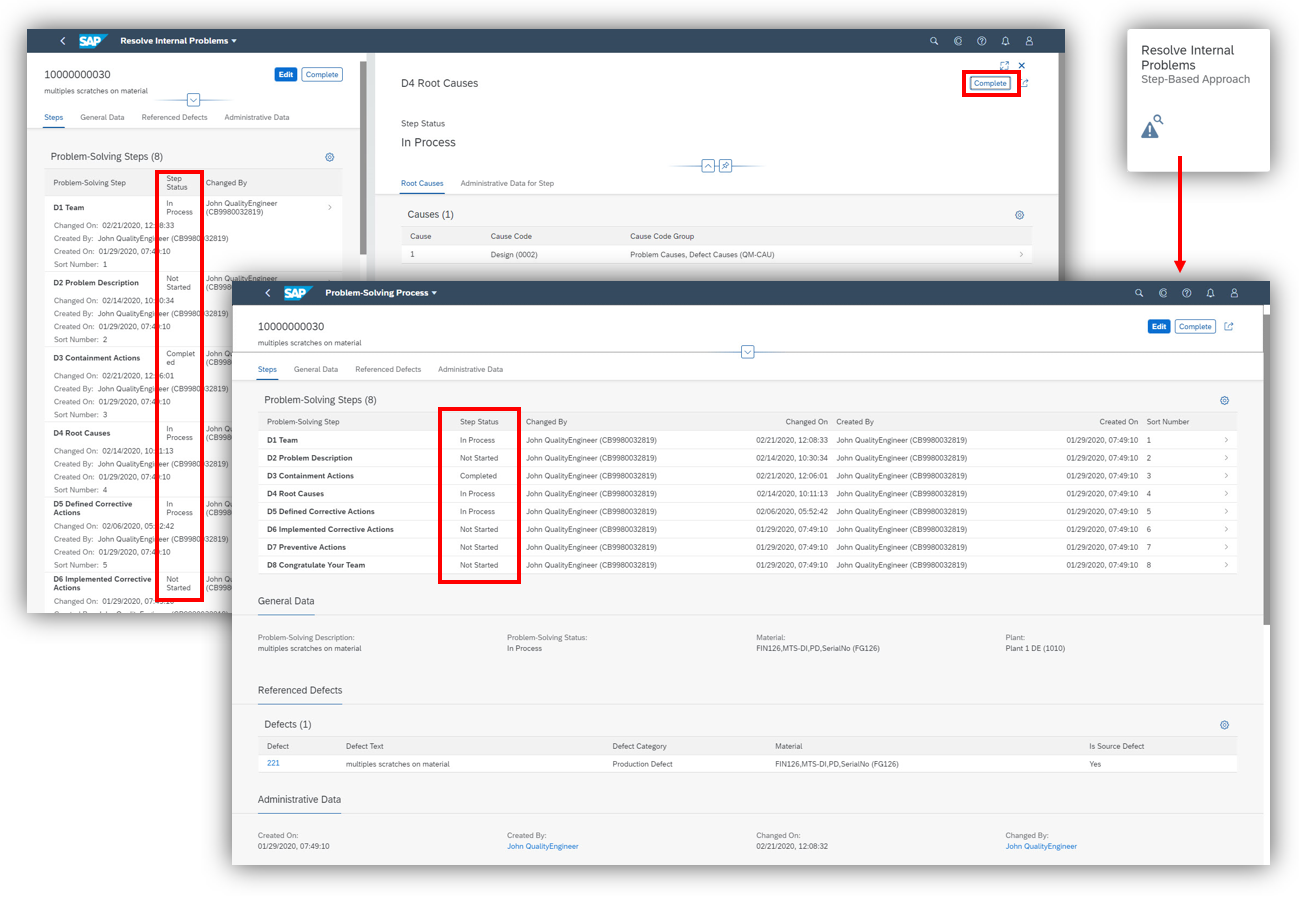This screenshot has height=898, width=1299.
Task: Select General Data tab in back window
Action: (102, 118)
